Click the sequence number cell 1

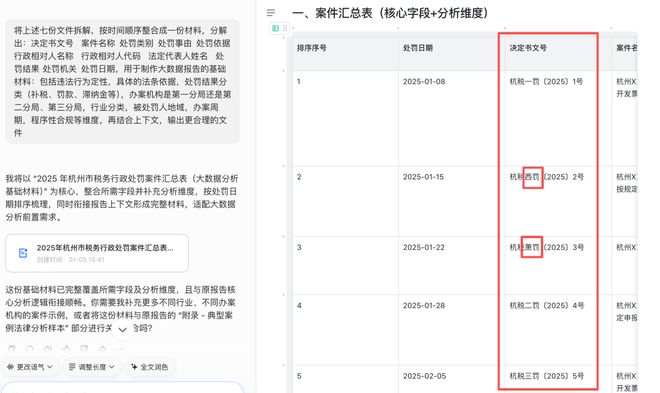pyautogui.click(x=299, y=82)
